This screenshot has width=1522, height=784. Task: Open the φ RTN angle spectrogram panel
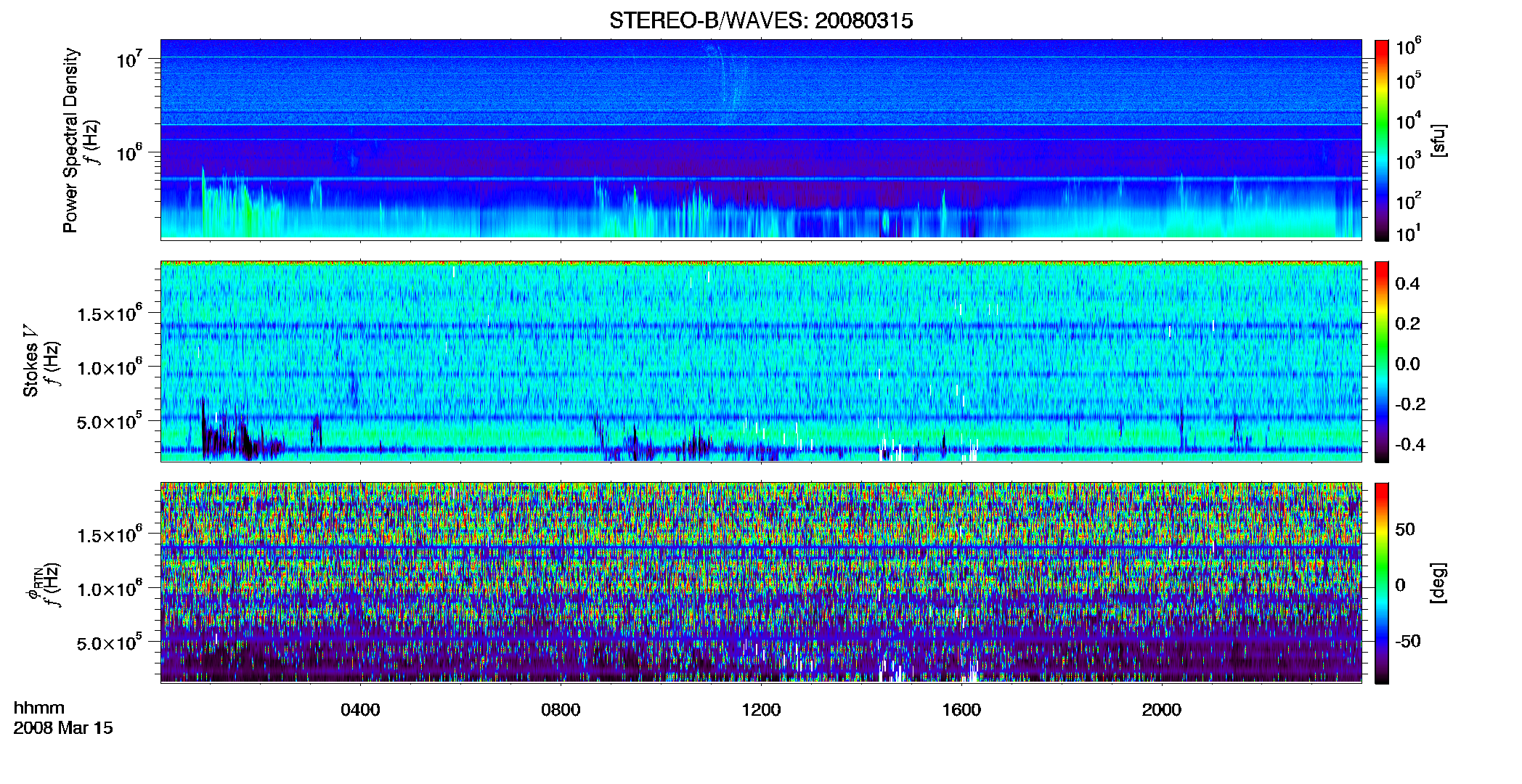click(x=761, y=582)
